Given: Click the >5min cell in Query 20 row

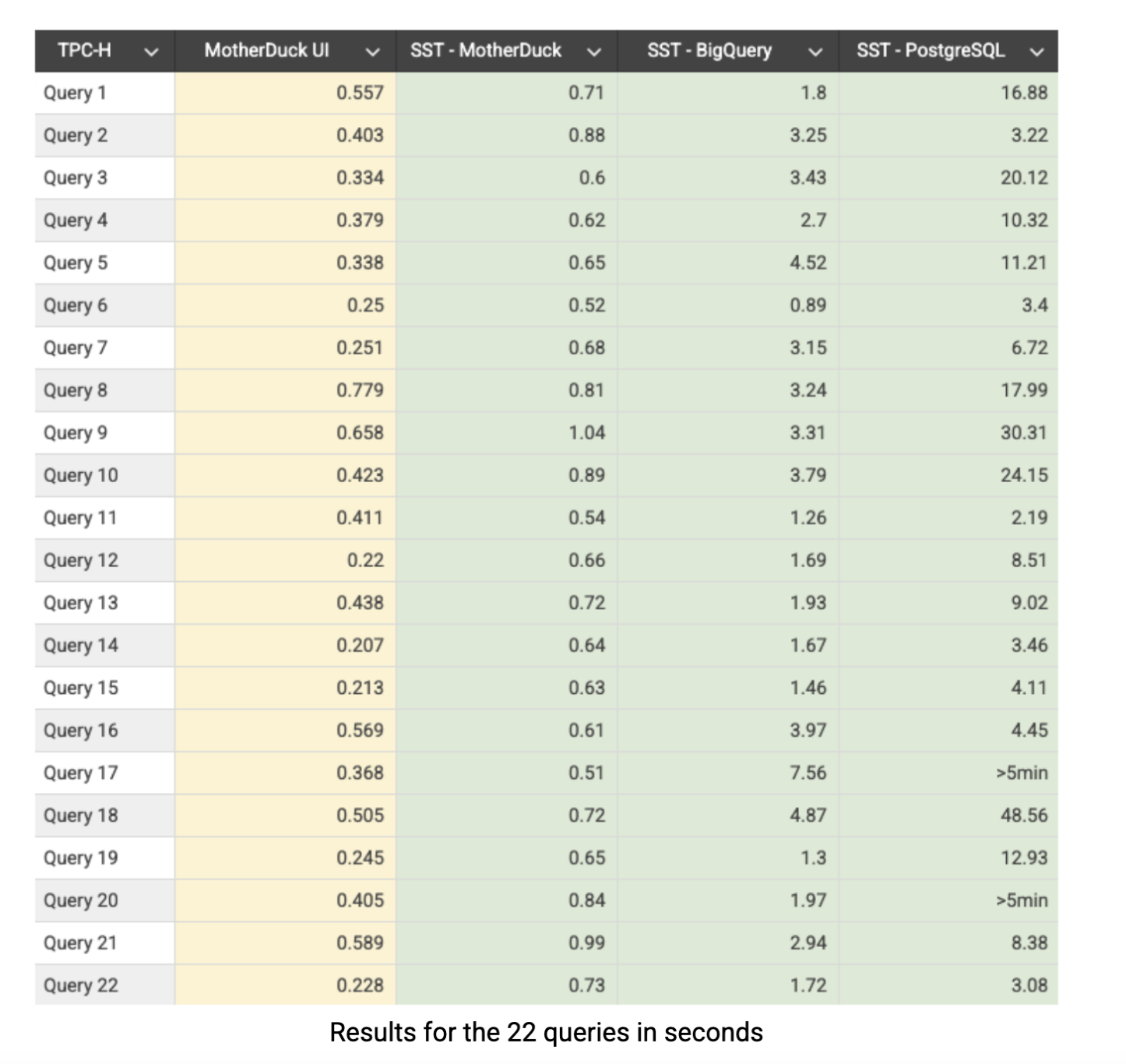Looking at the screenshot, I should click(x=1022, y=901).
